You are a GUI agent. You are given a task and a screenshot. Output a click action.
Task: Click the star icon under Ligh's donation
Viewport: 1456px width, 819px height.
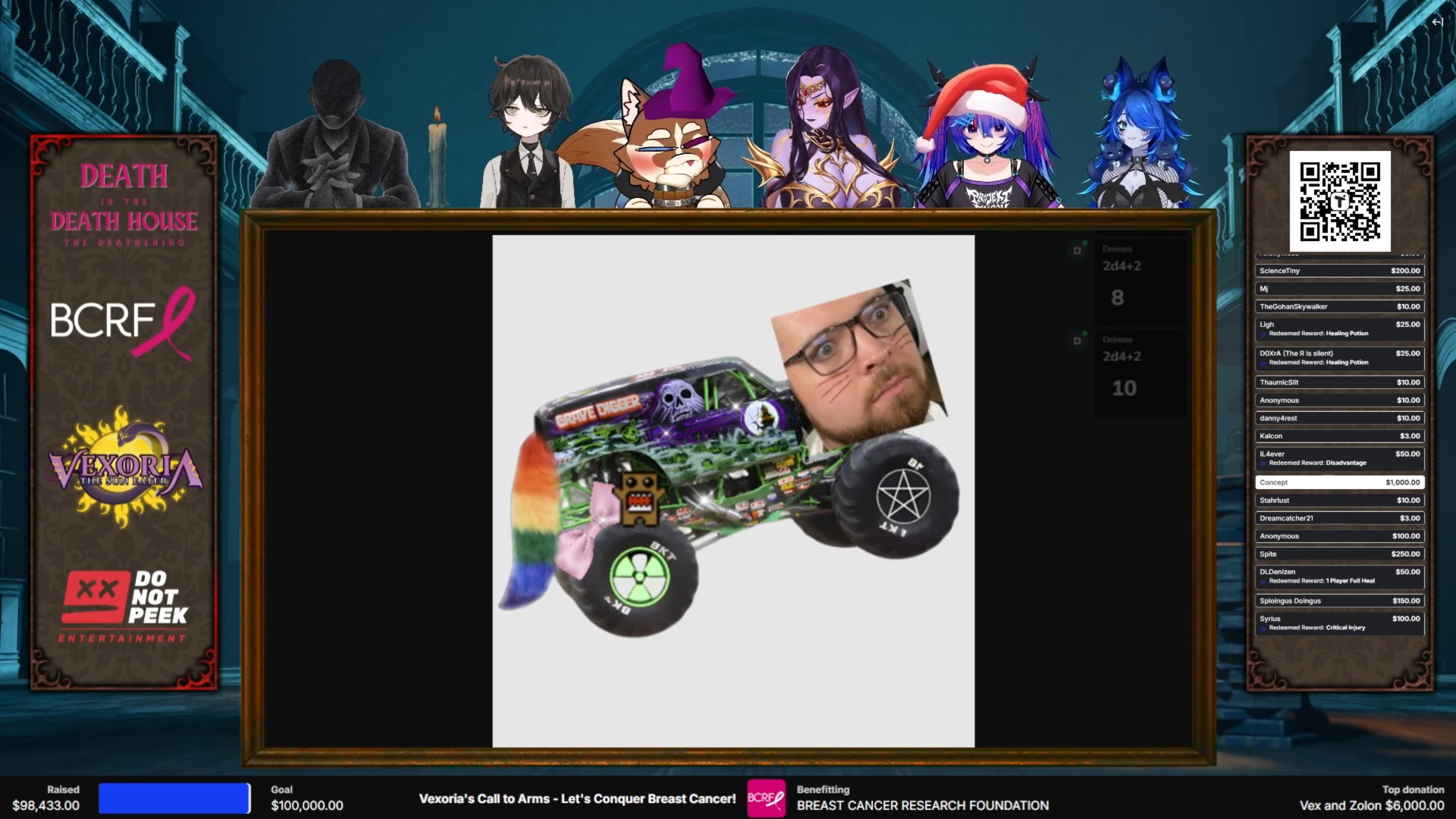pyautogui.click(x=1263, y=334)
